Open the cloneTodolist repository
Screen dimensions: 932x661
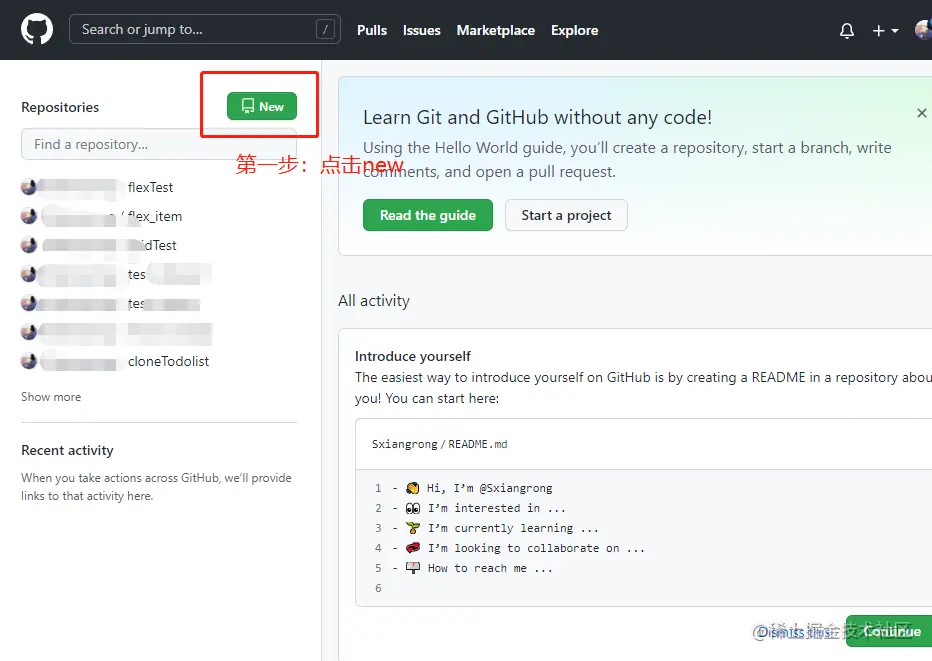point(168,361)
